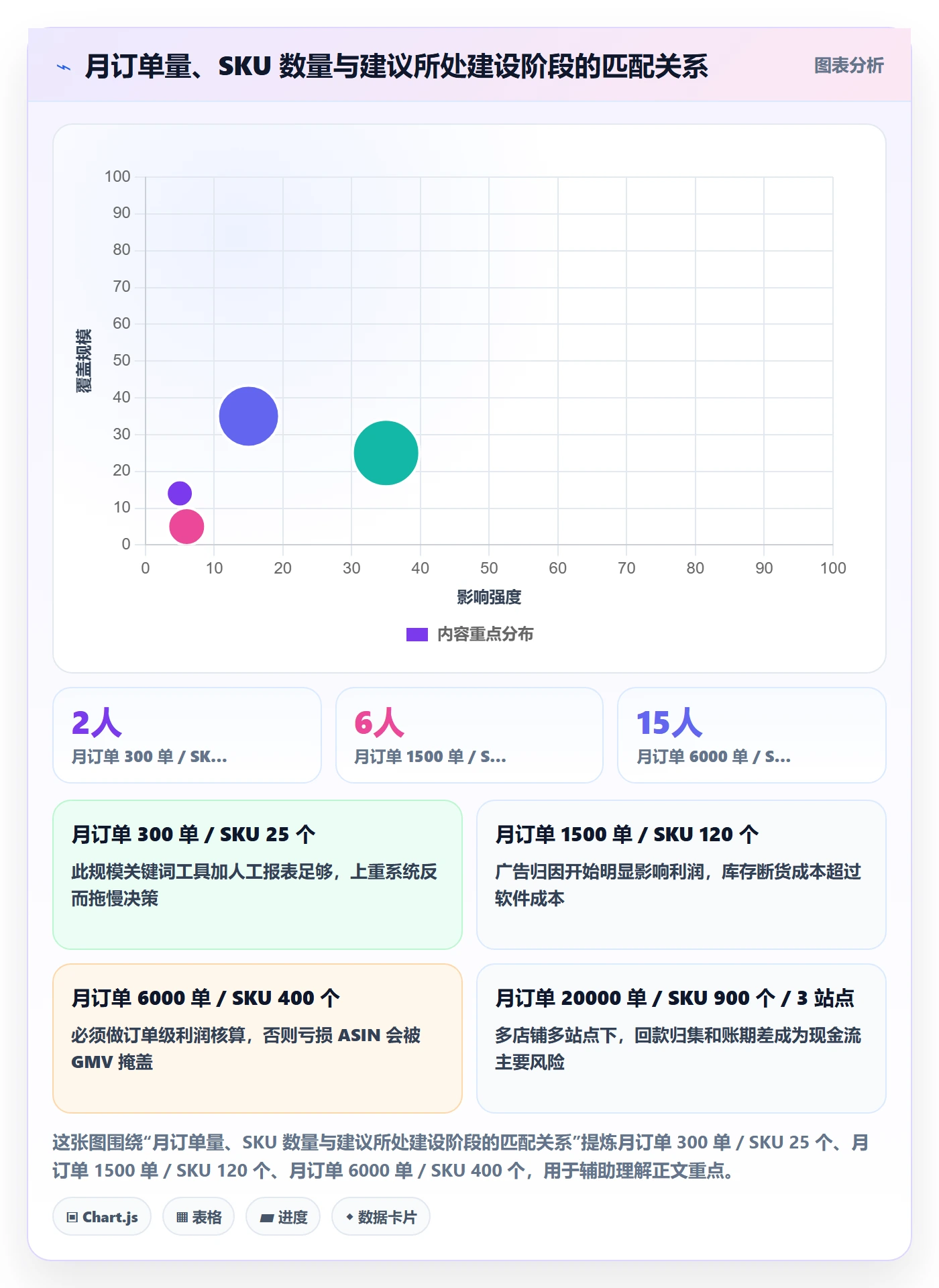This screenshot has width=939, height=1288.
Task: Click the 内容重点分布 legend label
Action: click(x=485, y=635)
